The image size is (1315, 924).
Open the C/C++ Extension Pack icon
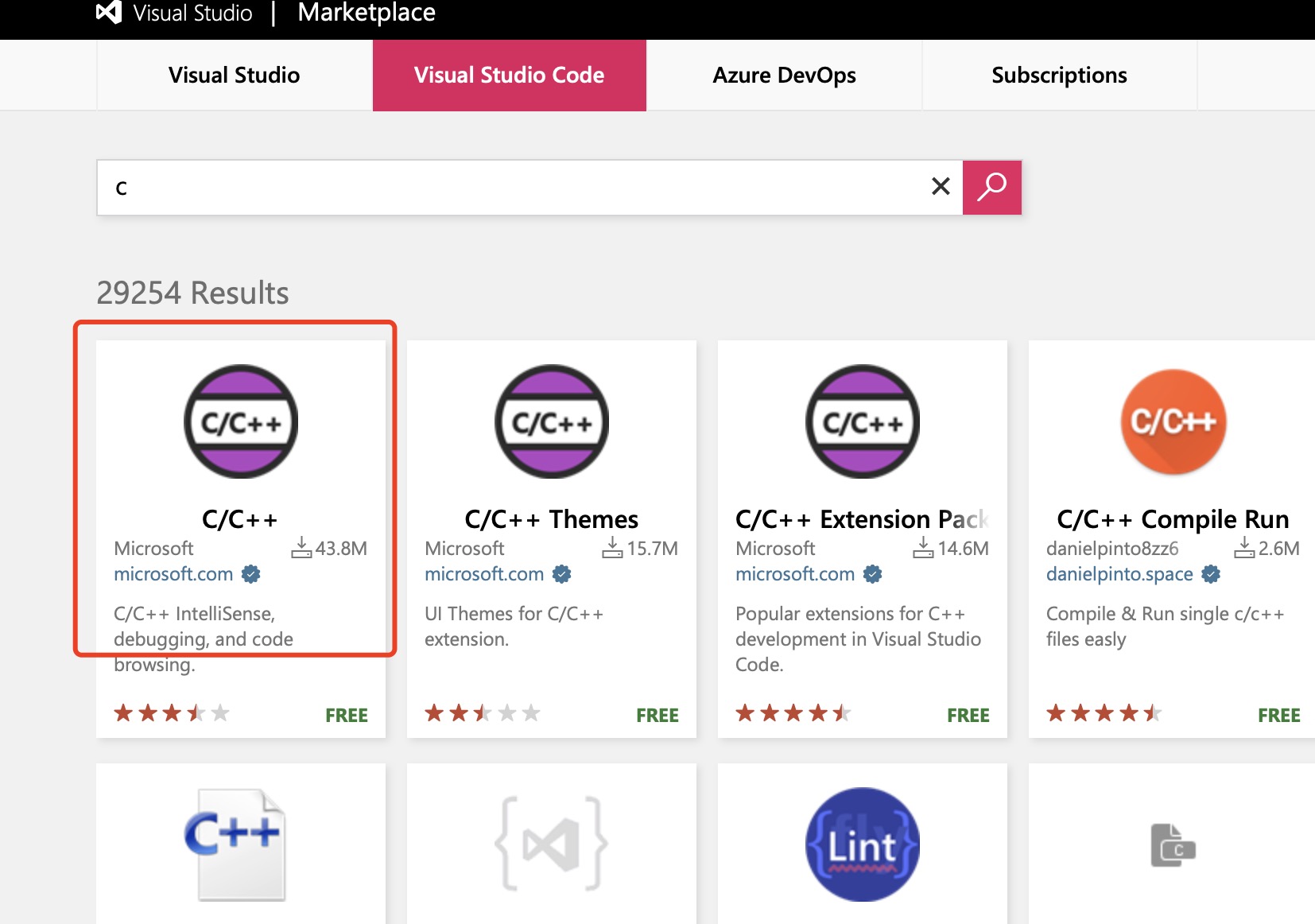pyautogui.click(x=863, y=421)
